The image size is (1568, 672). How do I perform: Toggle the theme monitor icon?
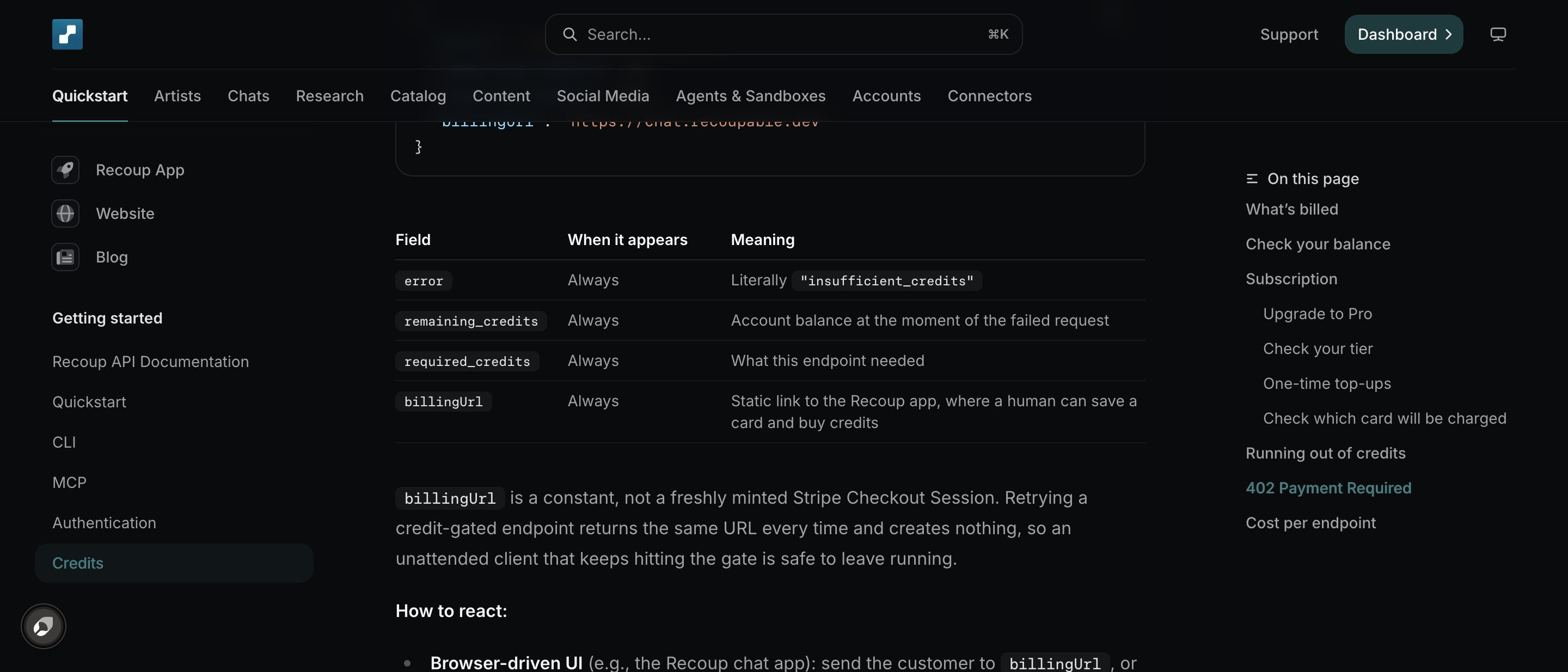coord(1498,34)
